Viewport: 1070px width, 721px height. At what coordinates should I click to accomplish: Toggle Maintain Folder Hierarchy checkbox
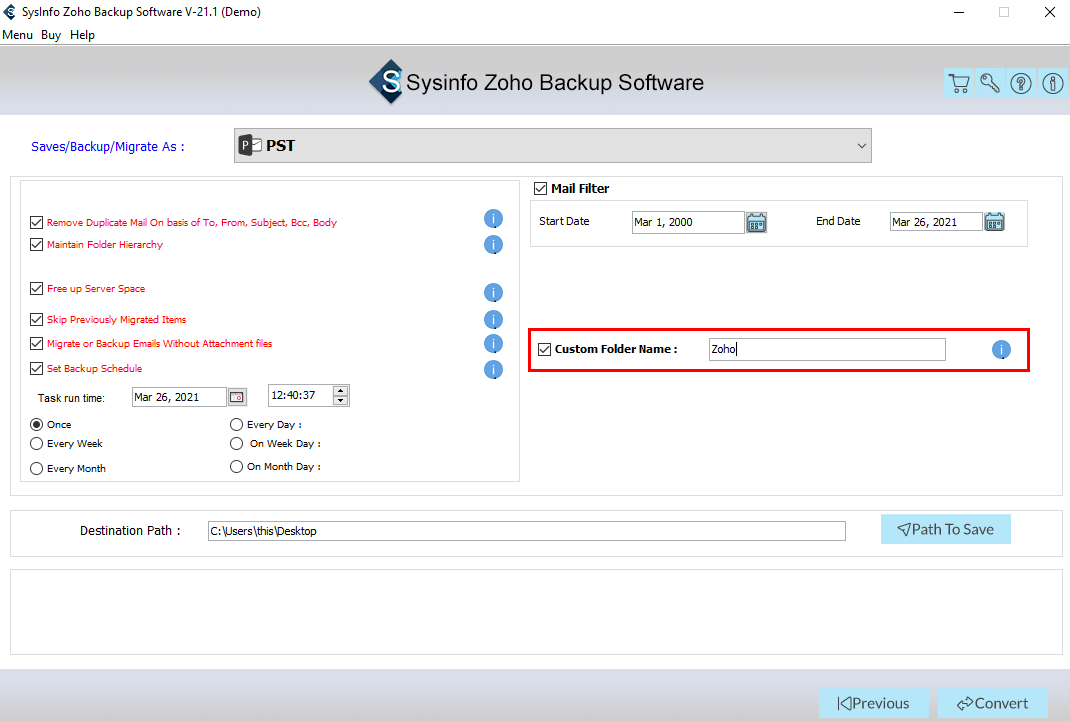tap(37, 244)
